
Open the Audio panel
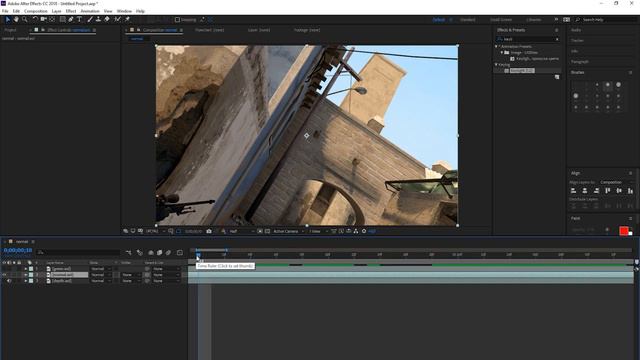point(576,30)
